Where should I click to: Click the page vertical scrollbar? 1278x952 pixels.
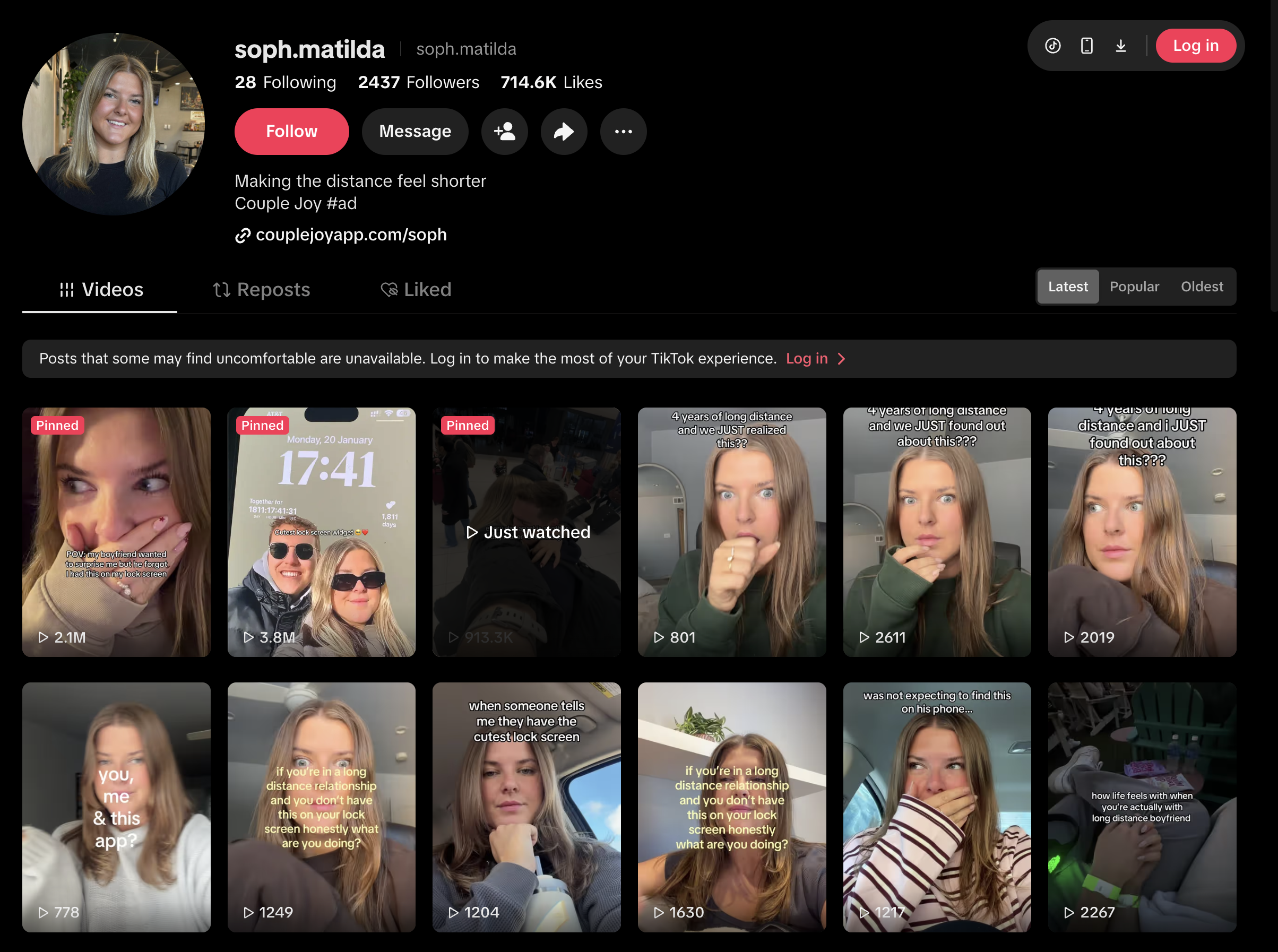click(1274, 155)
